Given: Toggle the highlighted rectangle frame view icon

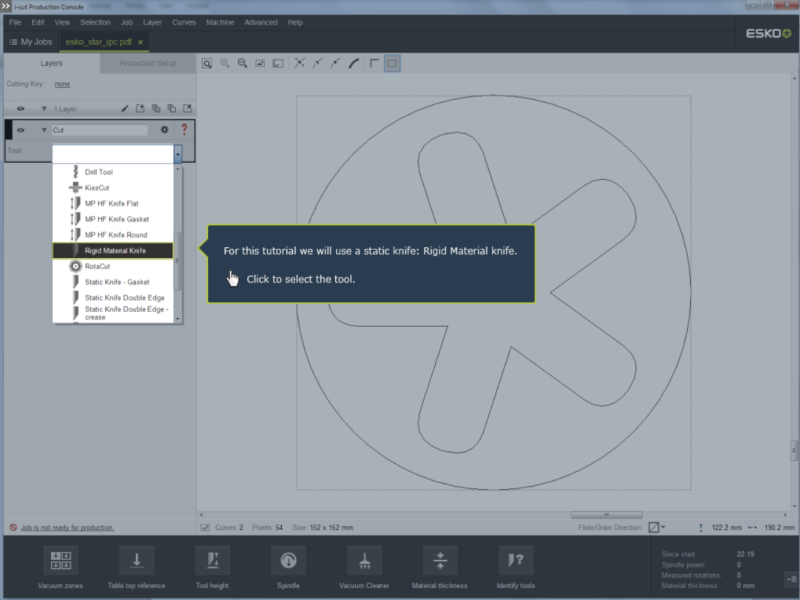Looking at the screenshot, I should pyautogui.click(x=392, y=63).
